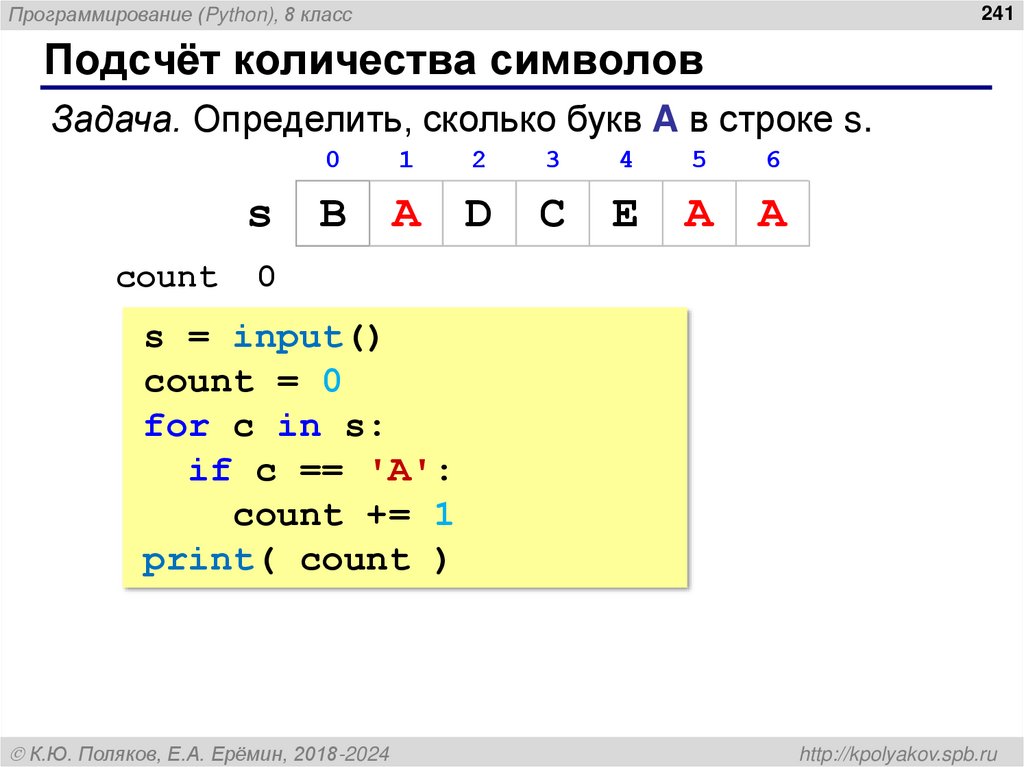Click index number 0 above the table

(x=332, y=159)
